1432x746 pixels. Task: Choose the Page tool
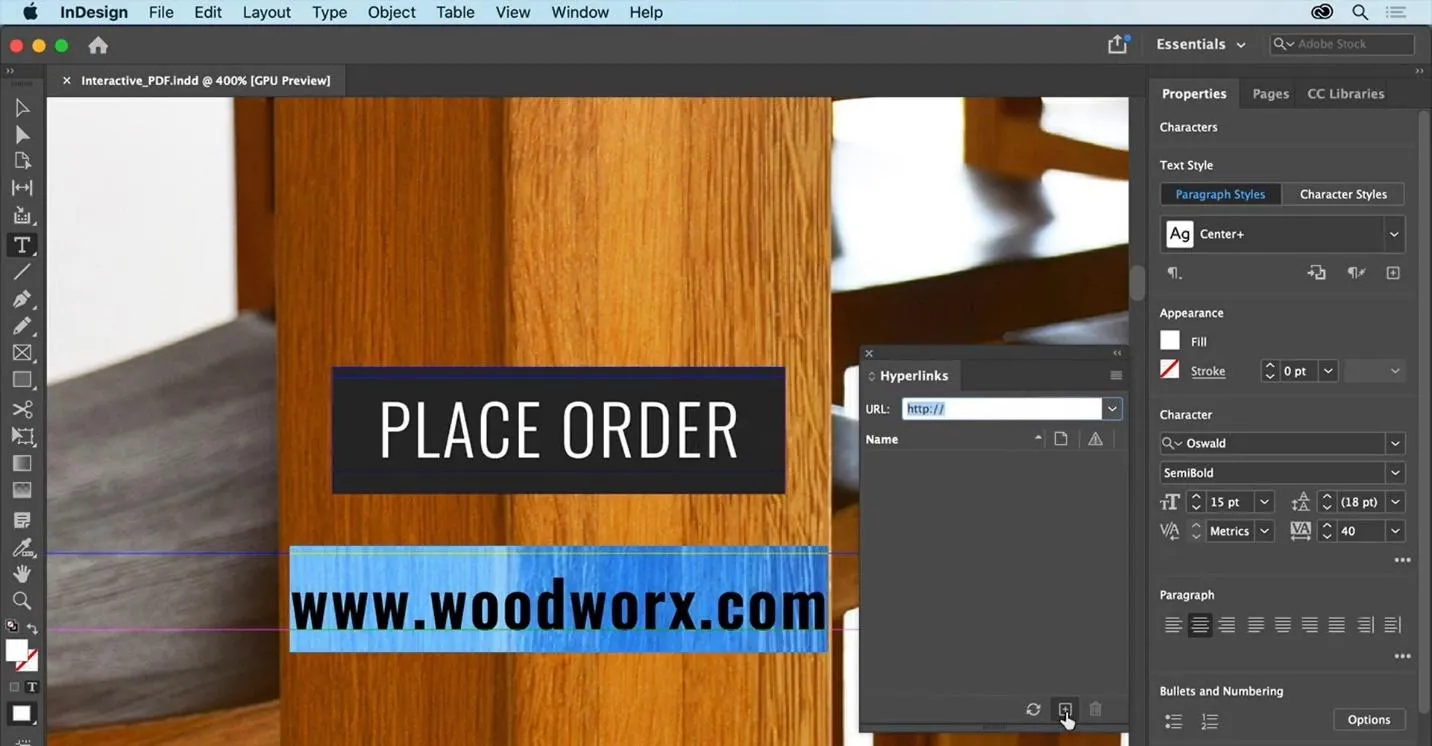22,161
